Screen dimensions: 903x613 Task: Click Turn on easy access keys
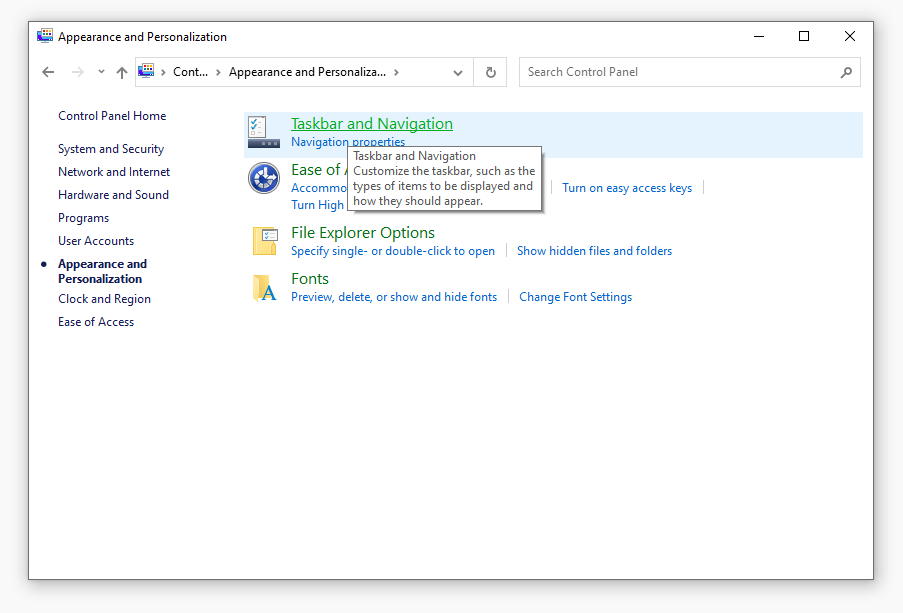(x=627, y=188)
